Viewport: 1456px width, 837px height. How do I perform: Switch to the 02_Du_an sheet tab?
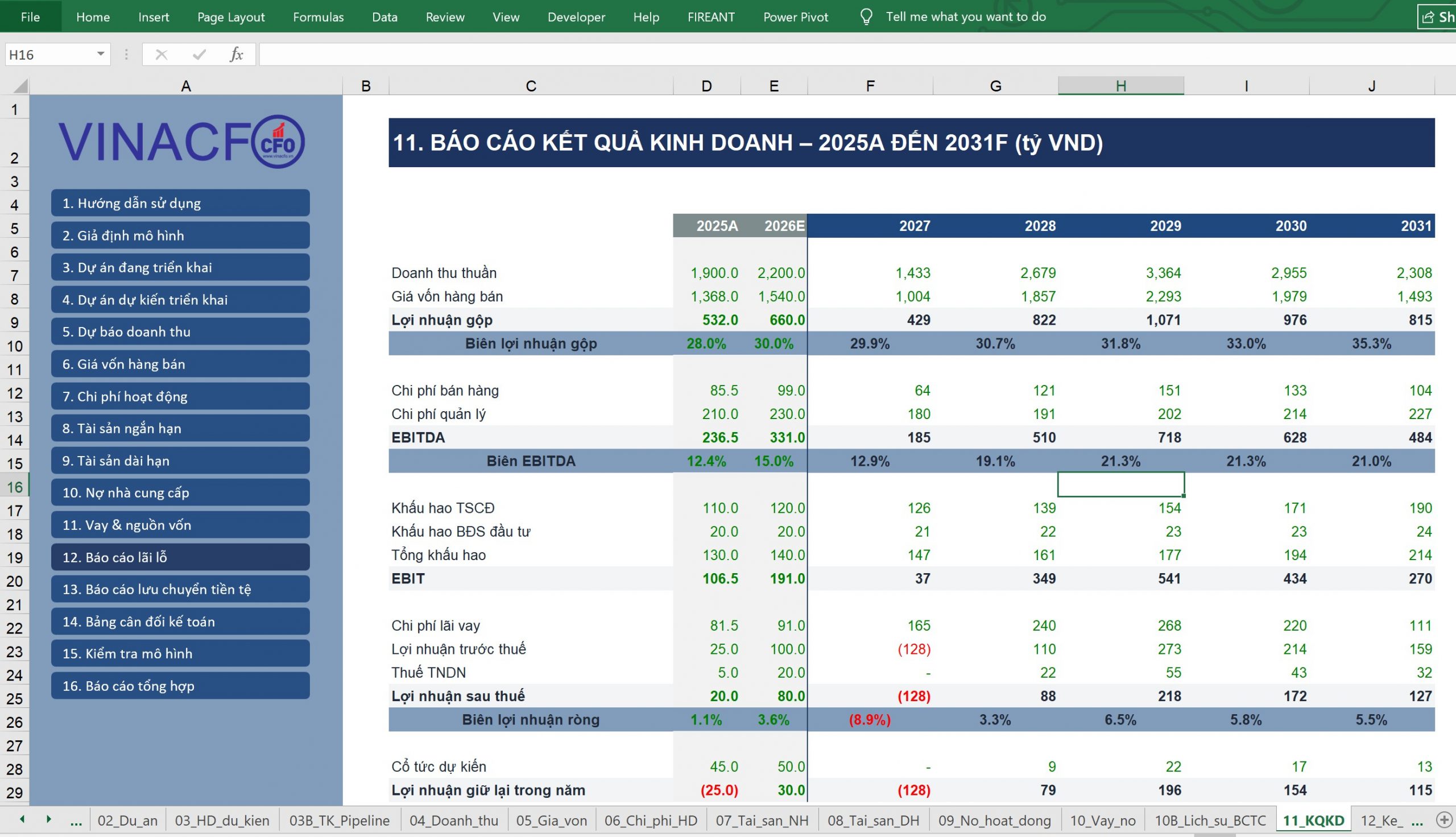pyautogui.click(x=127, y=821)
